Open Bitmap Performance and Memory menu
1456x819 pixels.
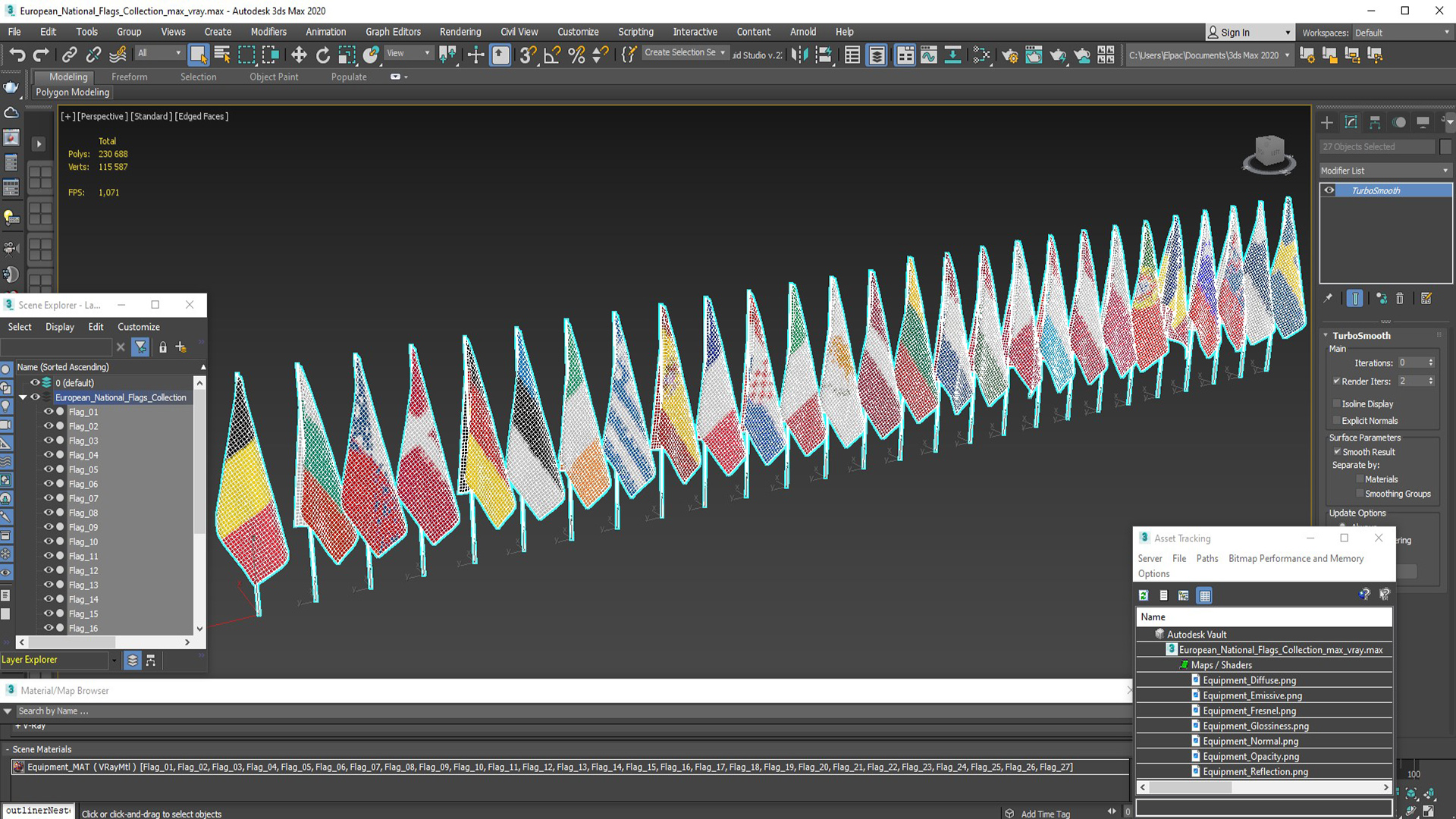coord(1295,558)
